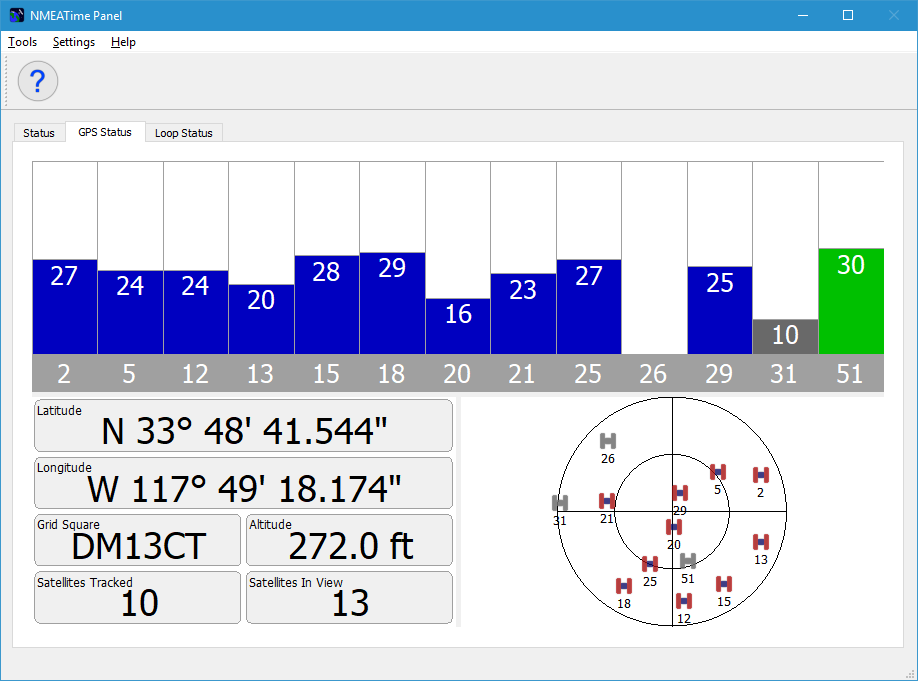Click satellite 13 icon on sky plot
918x681 pixels.
(761, 542)
